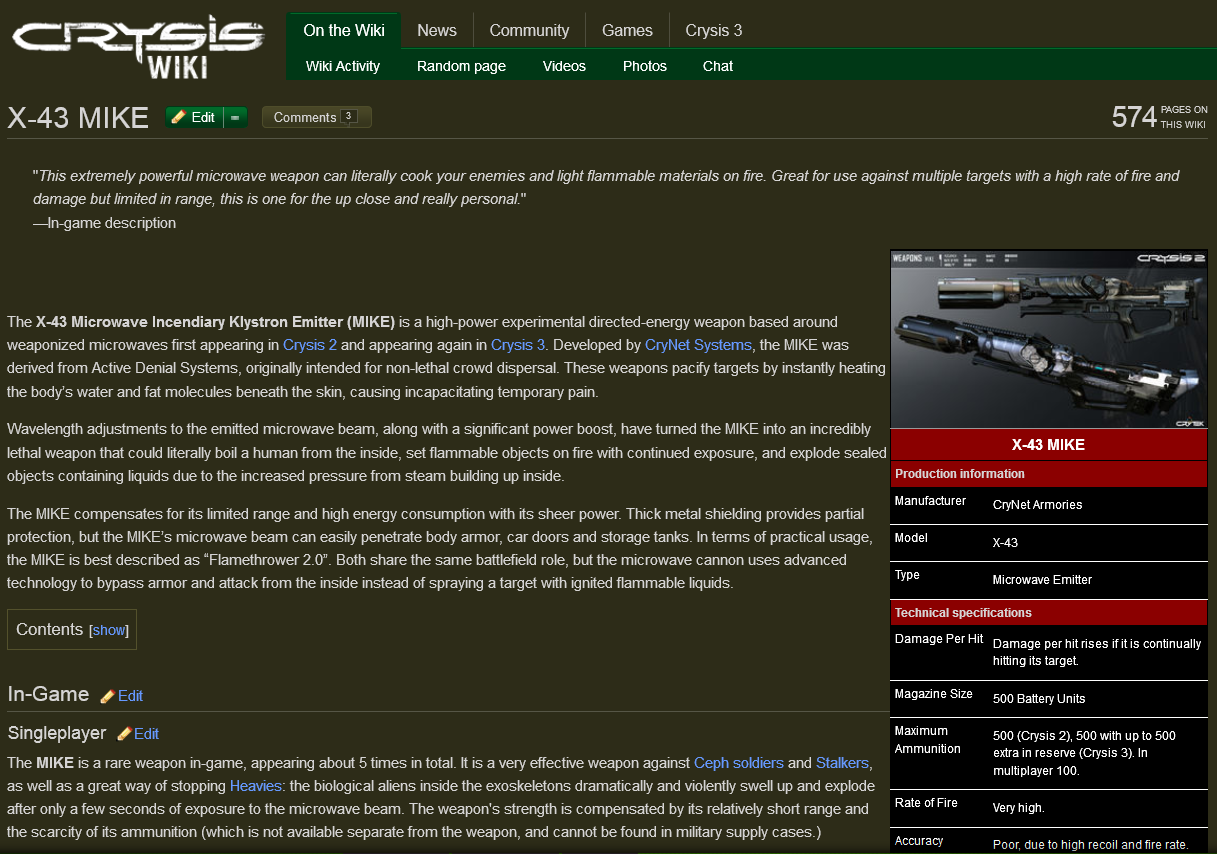Click the In-game description attribution
Screen dimensions: 1217x854
[104, 223]
